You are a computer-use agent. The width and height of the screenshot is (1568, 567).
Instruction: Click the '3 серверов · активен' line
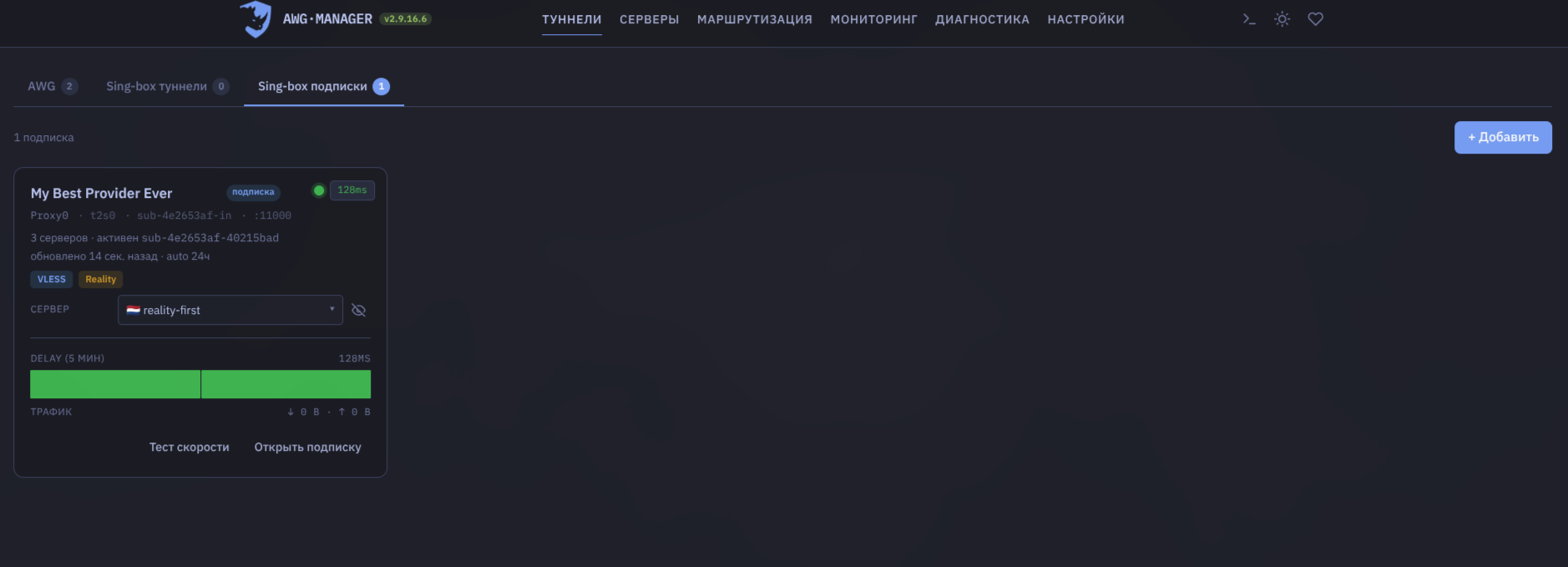tap(154, 238)
